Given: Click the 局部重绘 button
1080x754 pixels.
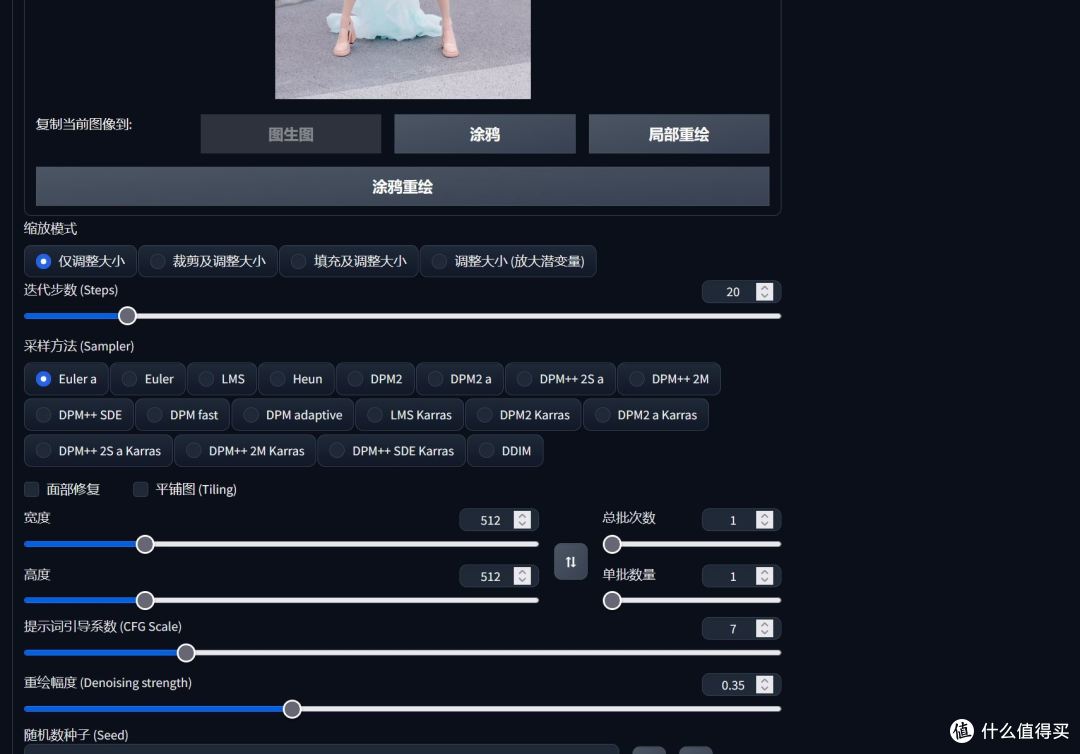Looking at the screenshot, I should tap(678, 133).
